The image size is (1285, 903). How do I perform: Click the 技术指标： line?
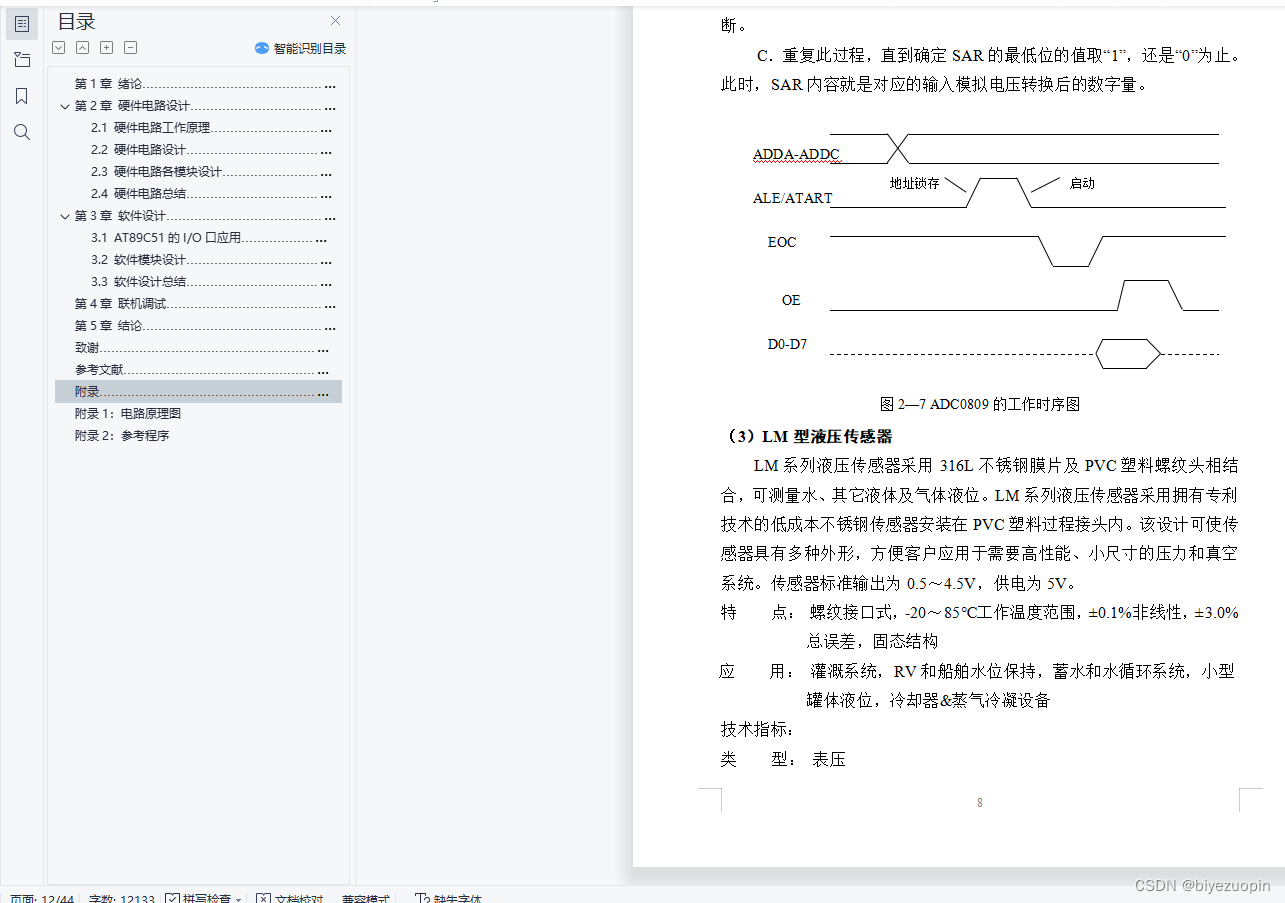point(758,729)
